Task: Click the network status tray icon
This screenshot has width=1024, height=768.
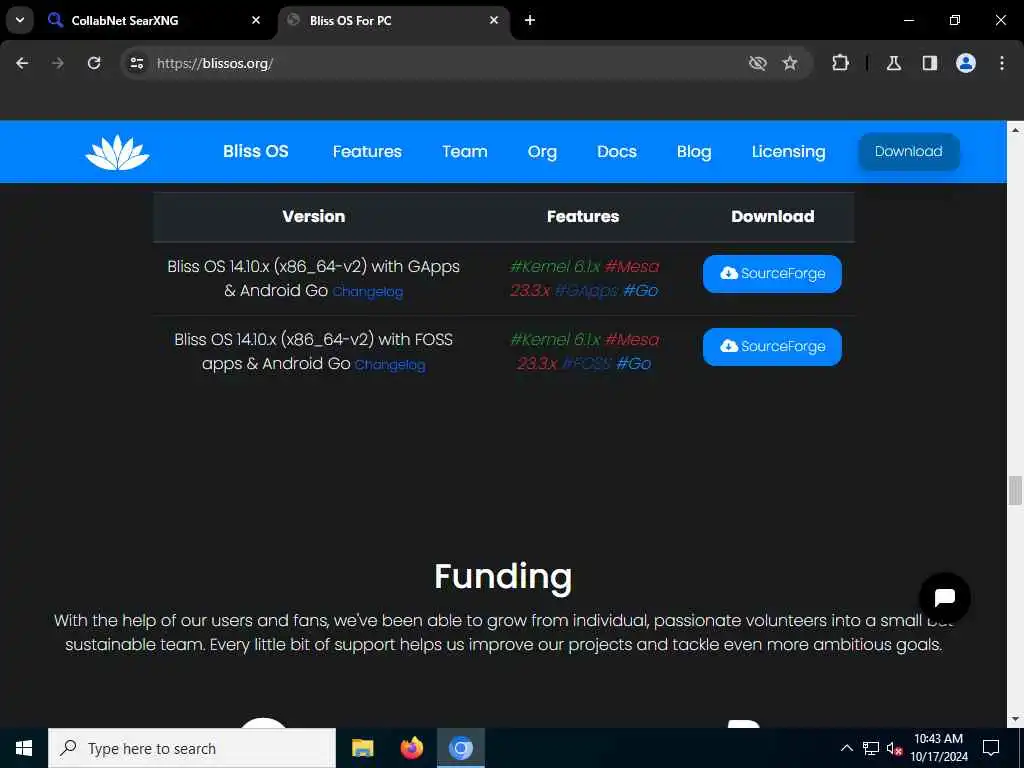Action: click(x=871, y=748)
